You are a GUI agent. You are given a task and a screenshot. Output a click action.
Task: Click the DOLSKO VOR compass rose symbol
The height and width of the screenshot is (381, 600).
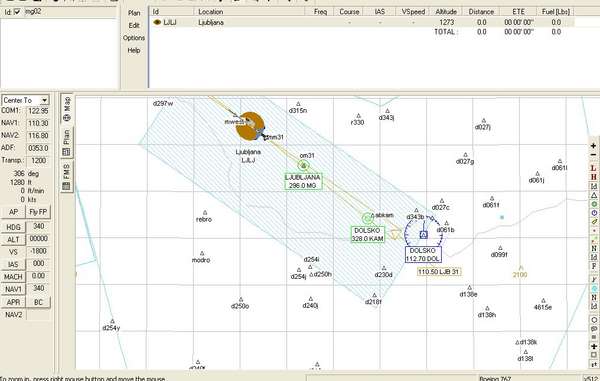point(423,234)
